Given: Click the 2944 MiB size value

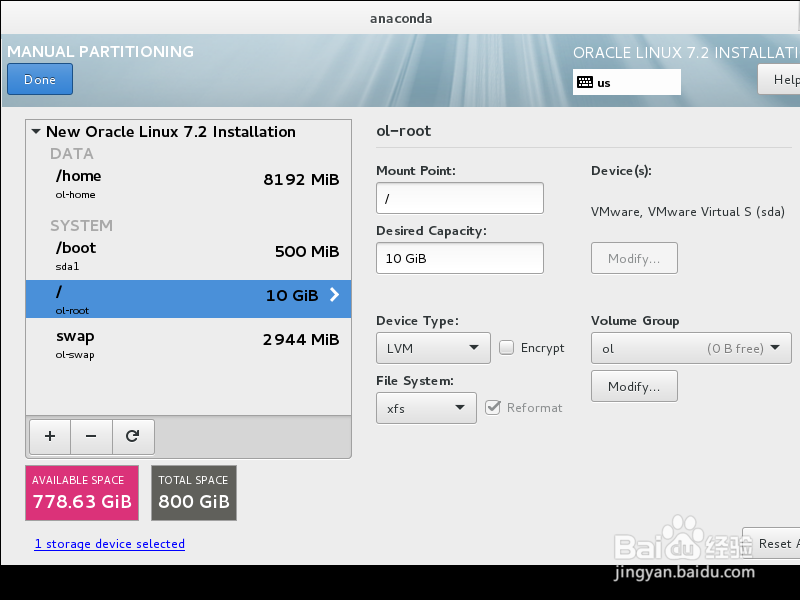Looking at the screenshot, I should click(x=301, y=339).
